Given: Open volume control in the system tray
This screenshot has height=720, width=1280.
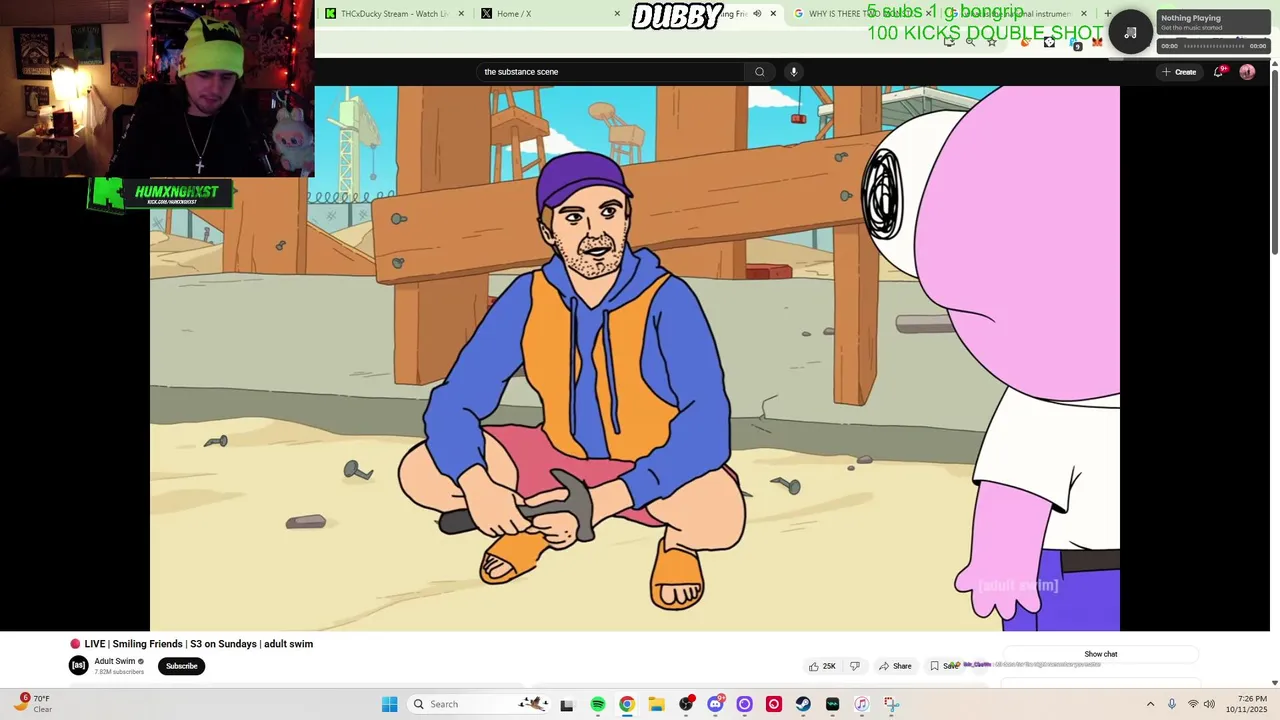Looking at the screenshot, I should [x=1209, y=704].
